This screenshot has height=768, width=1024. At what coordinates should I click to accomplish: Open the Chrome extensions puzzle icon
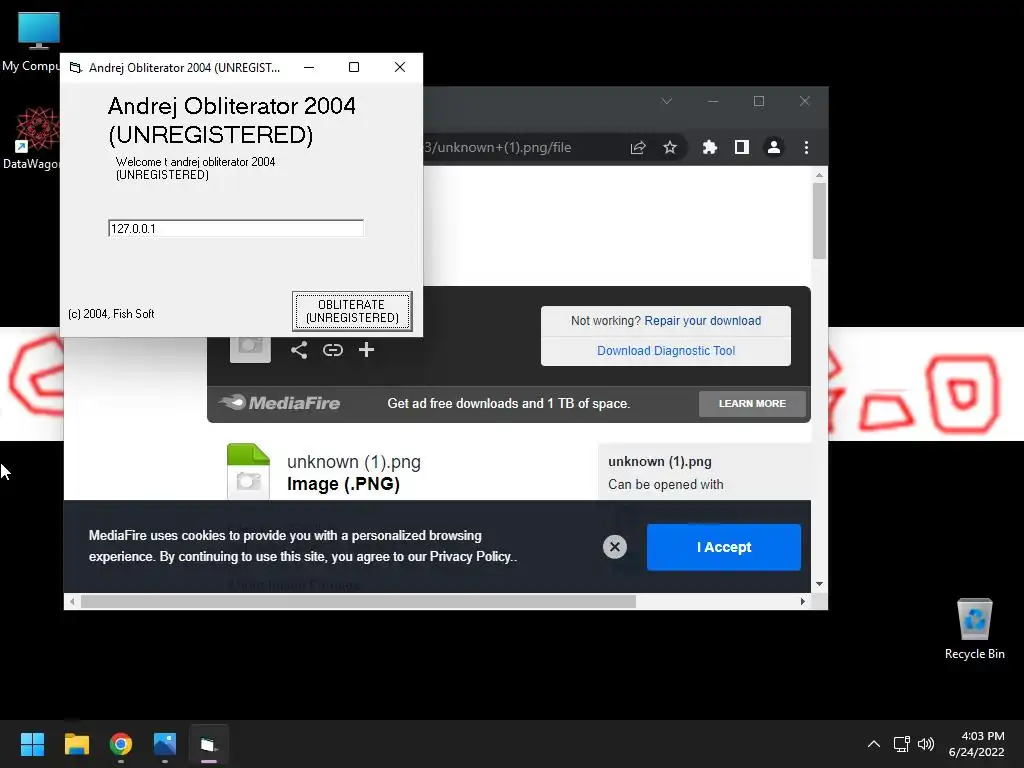pos(710,148)
